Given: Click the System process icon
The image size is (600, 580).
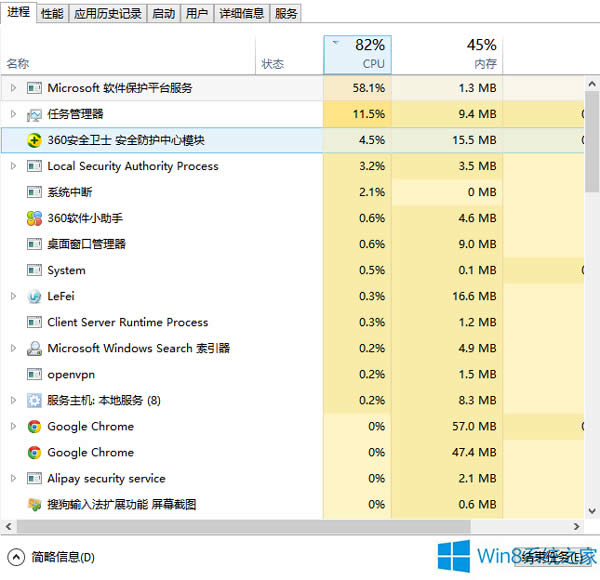Looking at the screenshot, I should (x=34, y=270).
